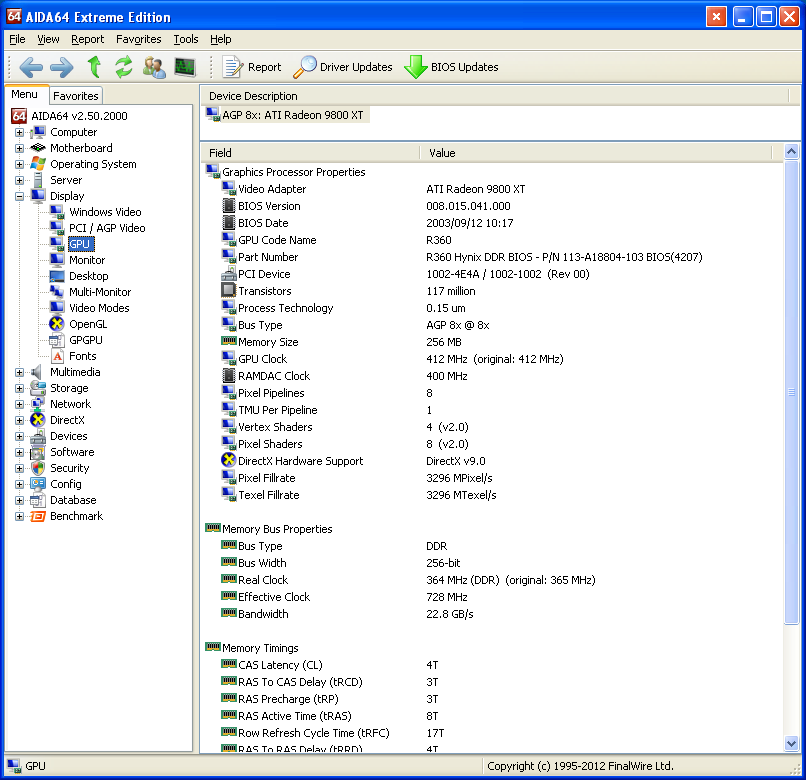Click the GPGPU icon in the tree
The width and height of the screenshot is (806, 780).
pos(57,340)
